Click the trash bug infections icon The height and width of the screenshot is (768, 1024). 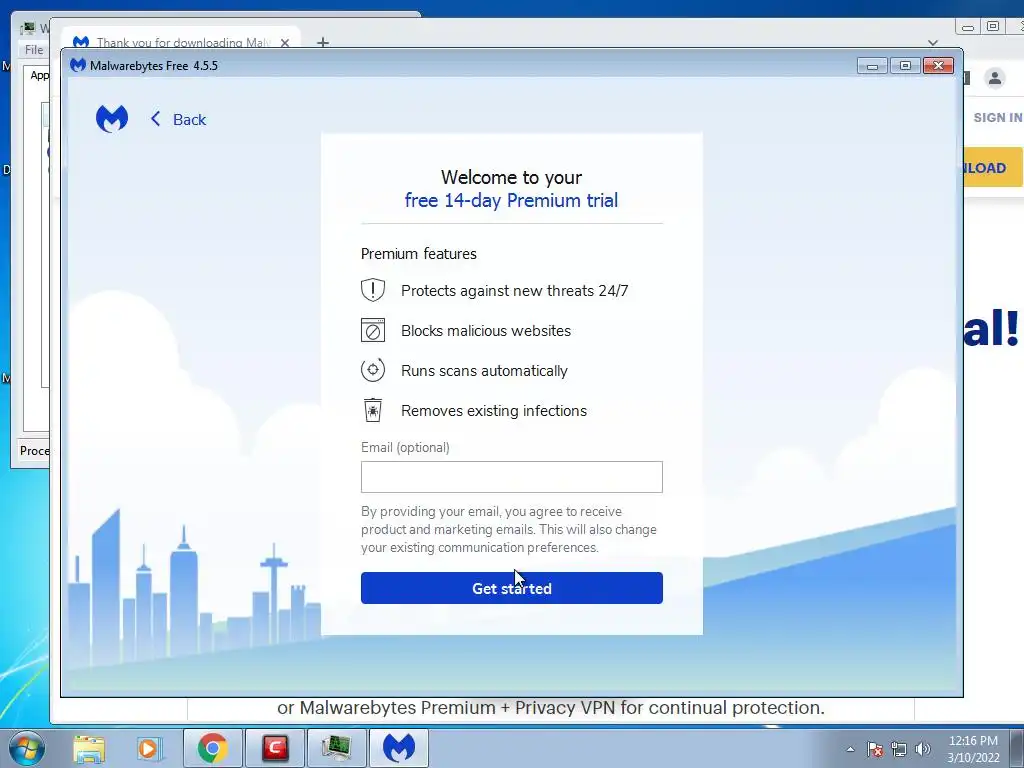[373, 410]
